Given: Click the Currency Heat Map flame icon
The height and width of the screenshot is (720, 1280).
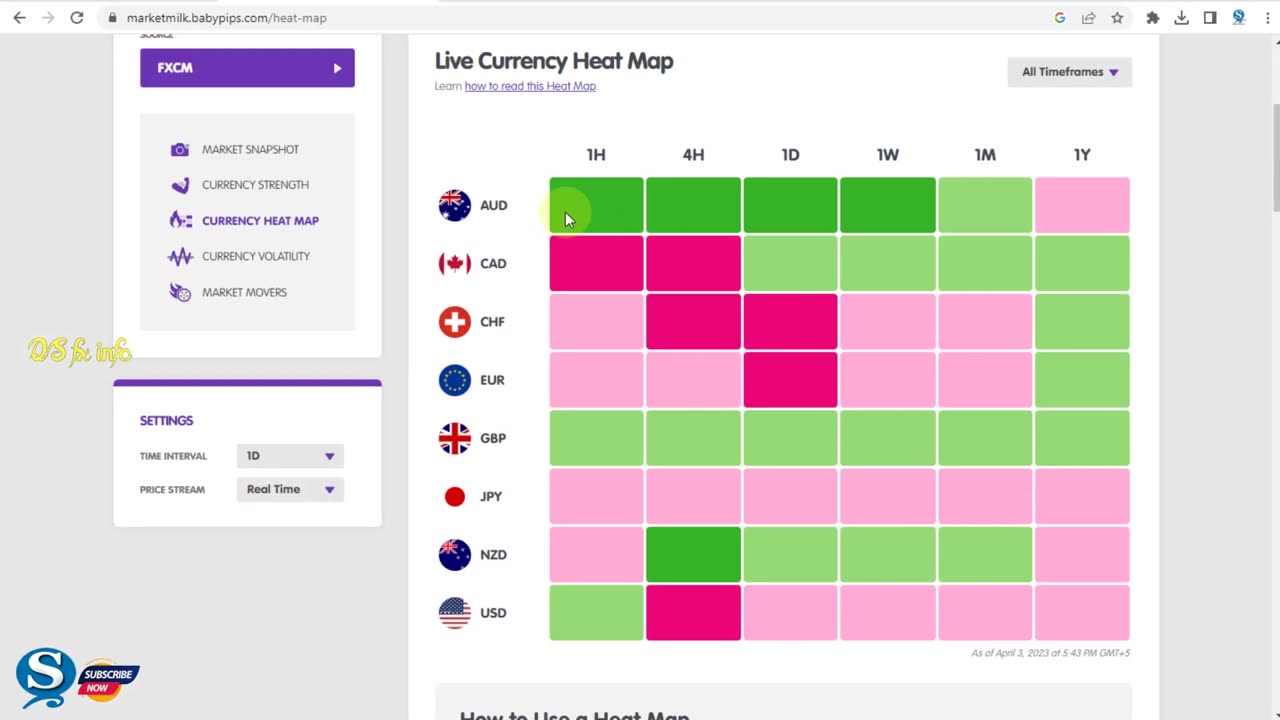Looking at the screenshot, I should 180,220.
